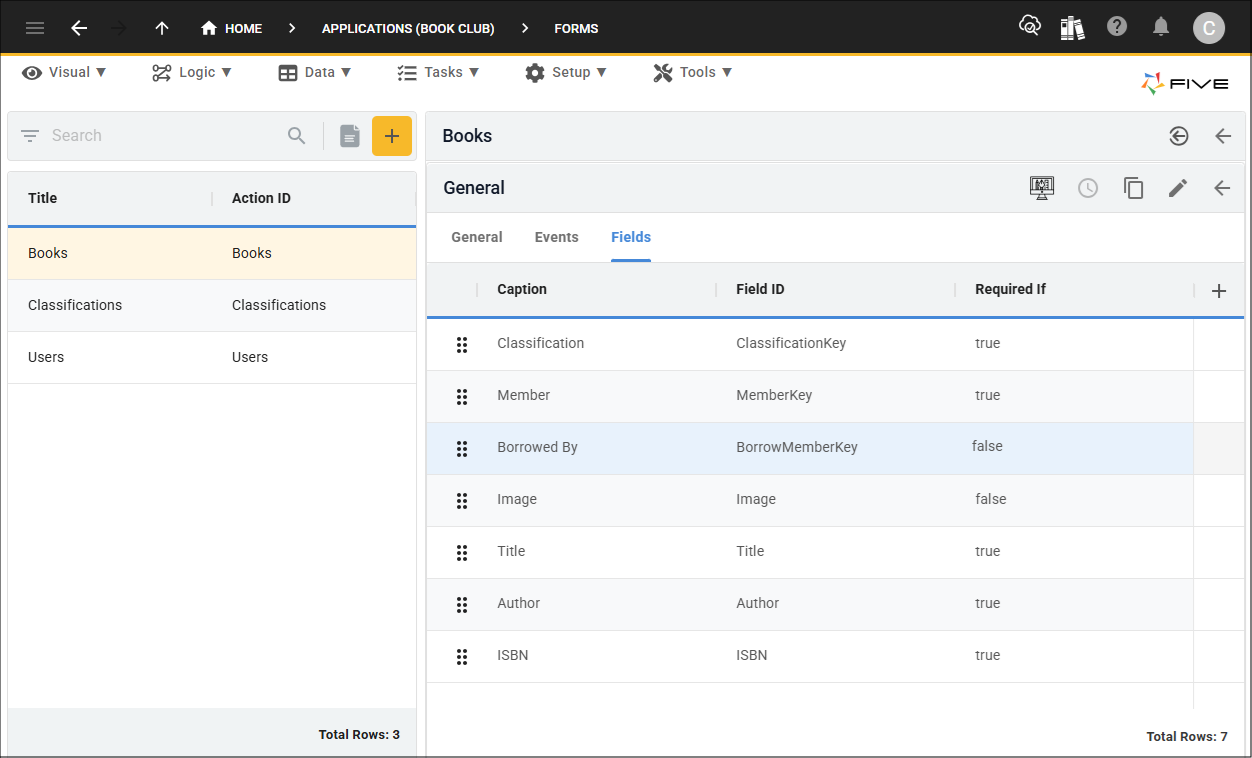This screenshot has width=1252, height=758.
Task: Click the Caption column header
Action: 522,289
